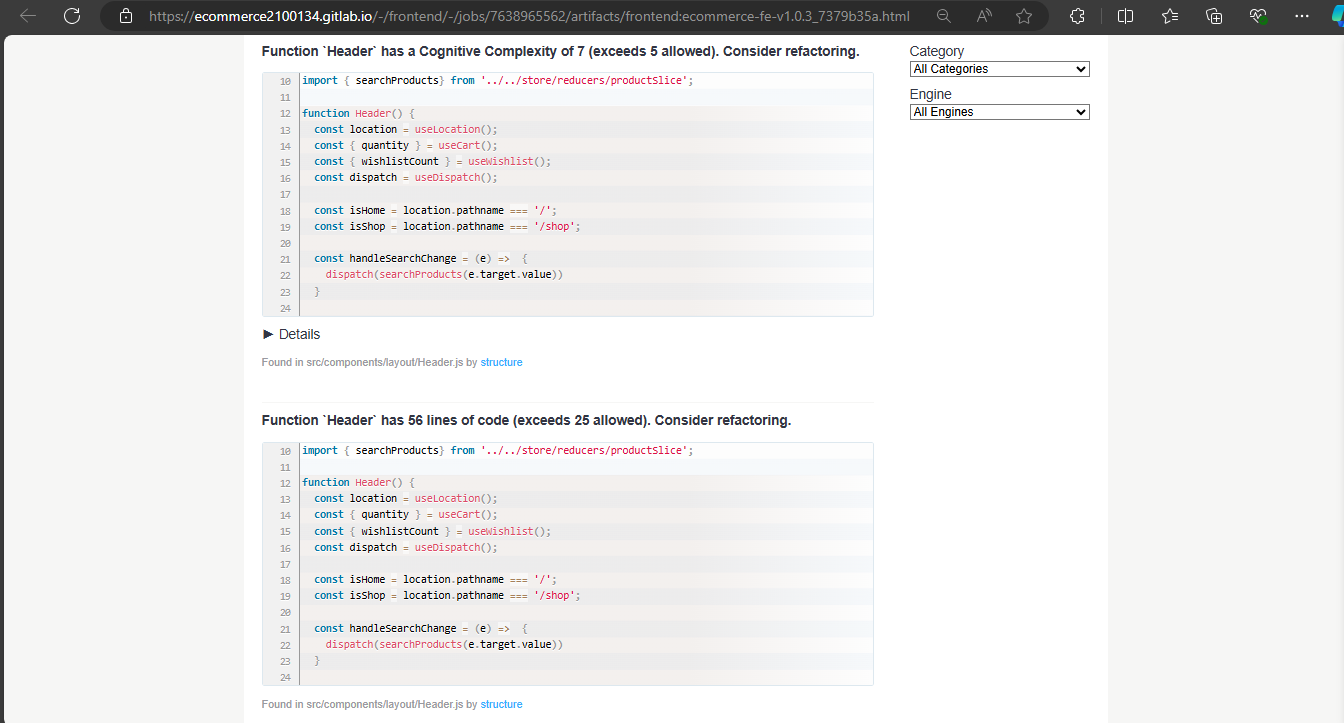Click 'Found in src/components/layout/Header.js' under the second issue
Image resolution: width=1344 pixels, height=723 pixels.
click(x=362, y=704)
